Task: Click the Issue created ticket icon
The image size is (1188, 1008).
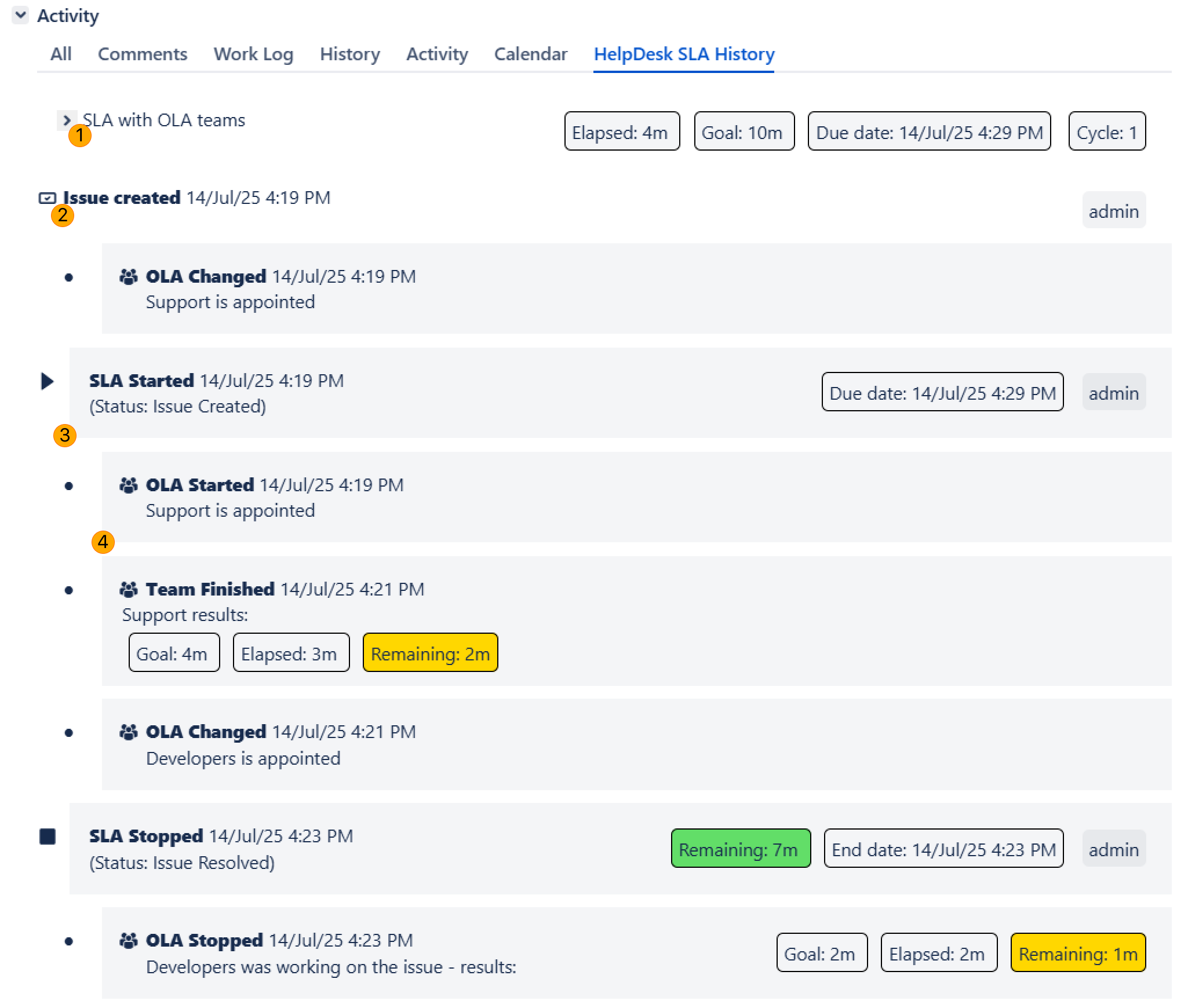Action: tap(47, 198)
